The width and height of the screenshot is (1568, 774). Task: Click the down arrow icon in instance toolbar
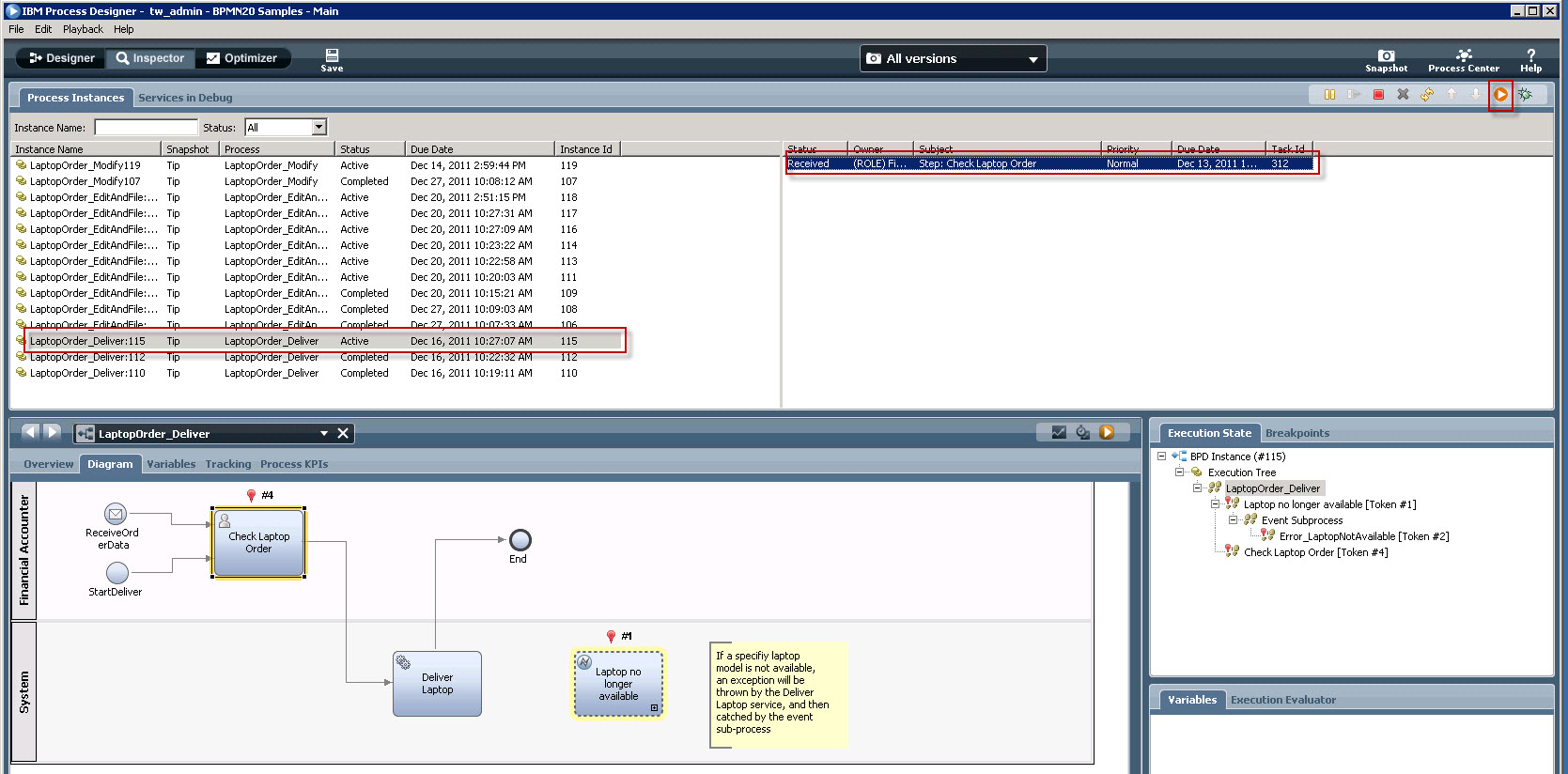tap(1476, 95)
